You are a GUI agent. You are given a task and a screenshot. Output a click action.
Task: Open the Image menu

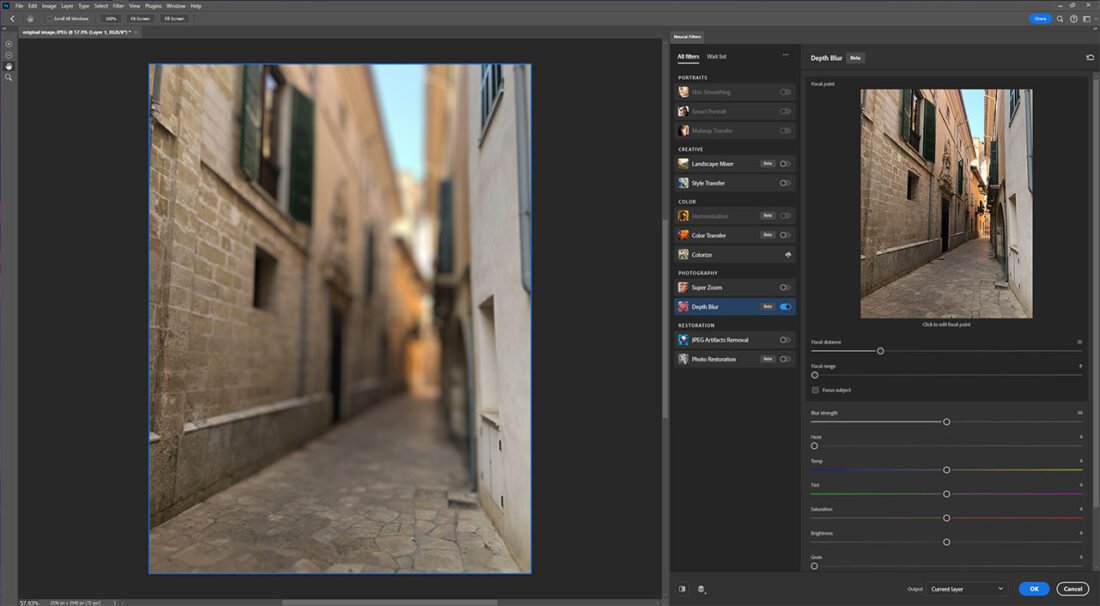(49, 6)
